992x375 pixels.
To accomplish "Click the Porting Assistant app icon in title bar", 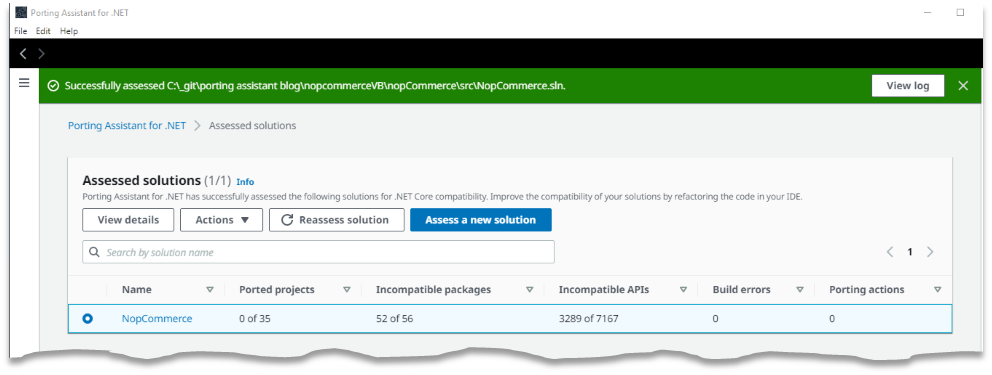I will click(x=21, y=12).
